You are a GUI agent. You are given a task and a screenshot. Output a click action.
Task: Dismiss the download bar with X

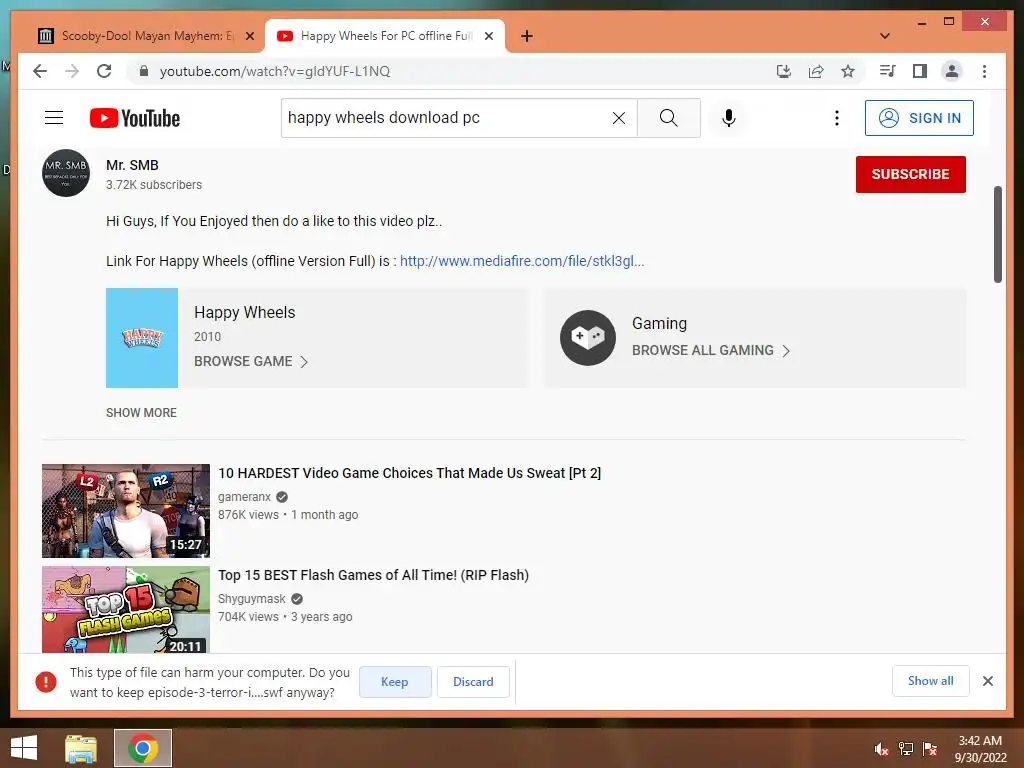987,681
